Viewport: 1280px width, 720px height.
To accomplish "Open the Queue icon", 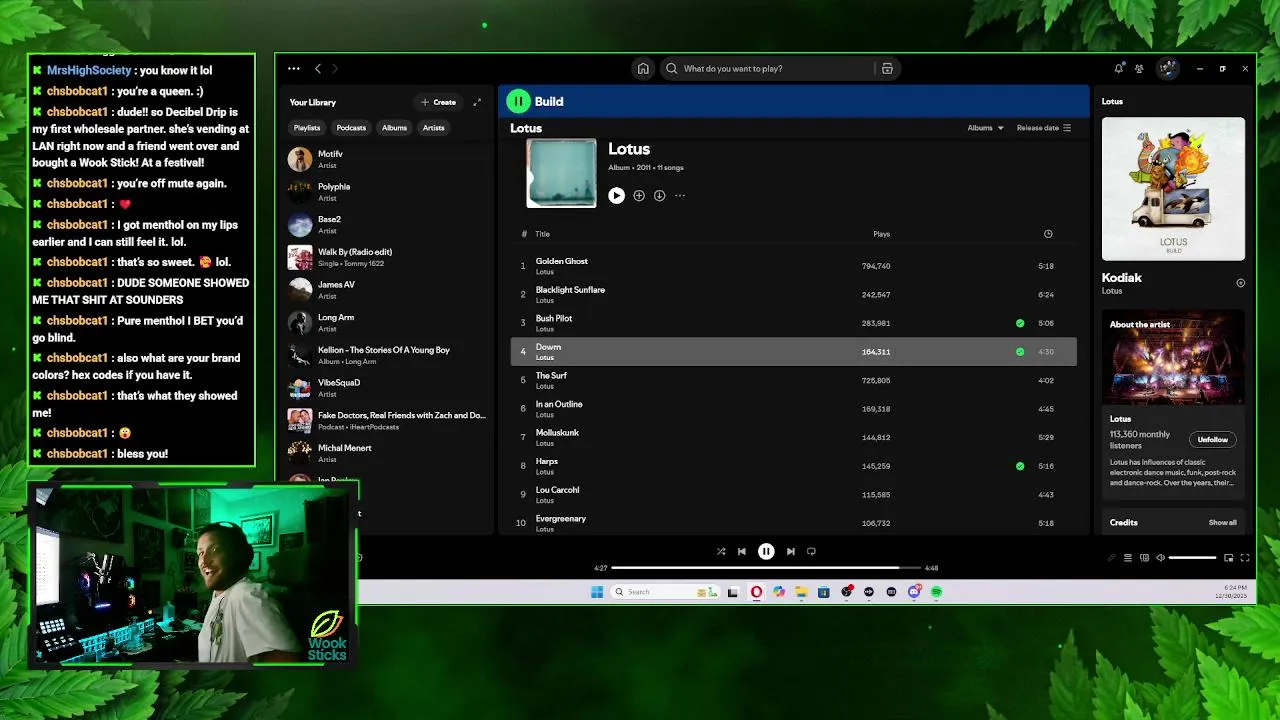I will [1128, 558].
